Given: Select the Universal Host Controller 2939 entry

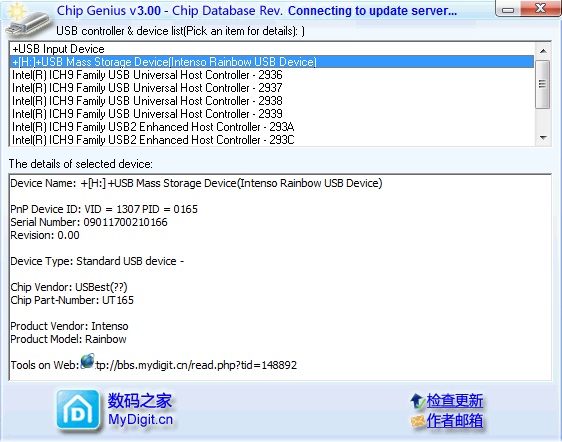Looking at the screenshot, I should [272, 114].
